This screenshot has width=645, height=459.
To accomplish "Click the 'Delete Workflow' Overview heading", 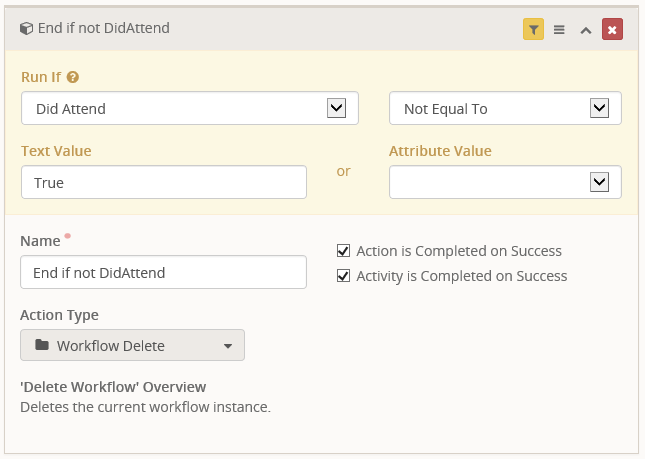I will pos(113,387).
